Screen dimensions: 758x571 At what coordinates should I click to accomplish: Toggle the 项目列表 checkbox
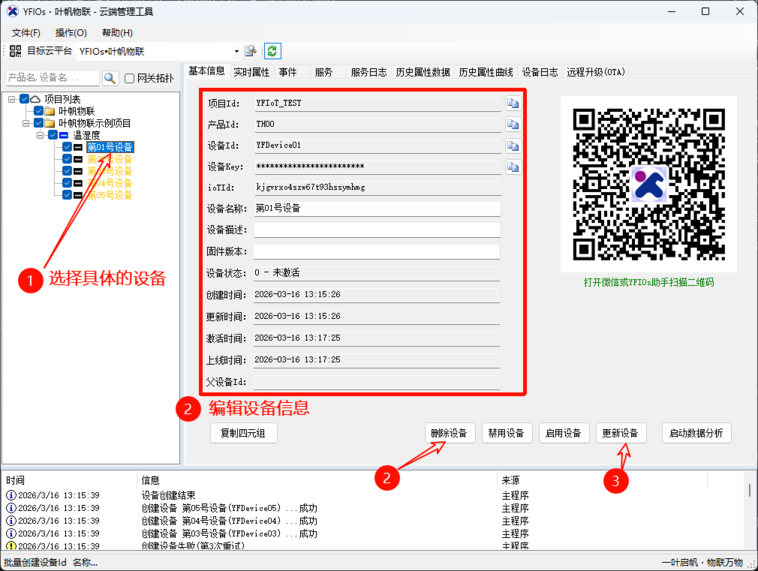(24, 99)
